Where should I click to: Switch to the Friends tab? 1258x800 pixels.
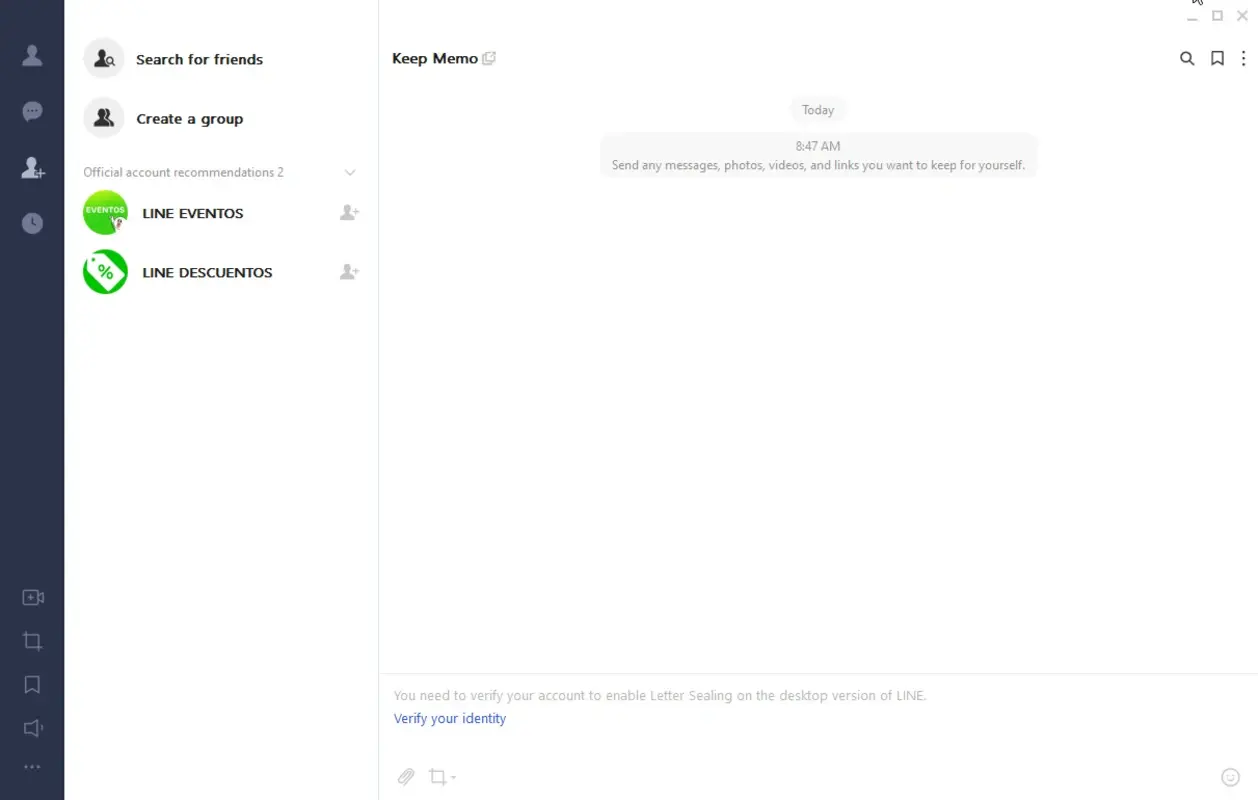pos(33,57)
